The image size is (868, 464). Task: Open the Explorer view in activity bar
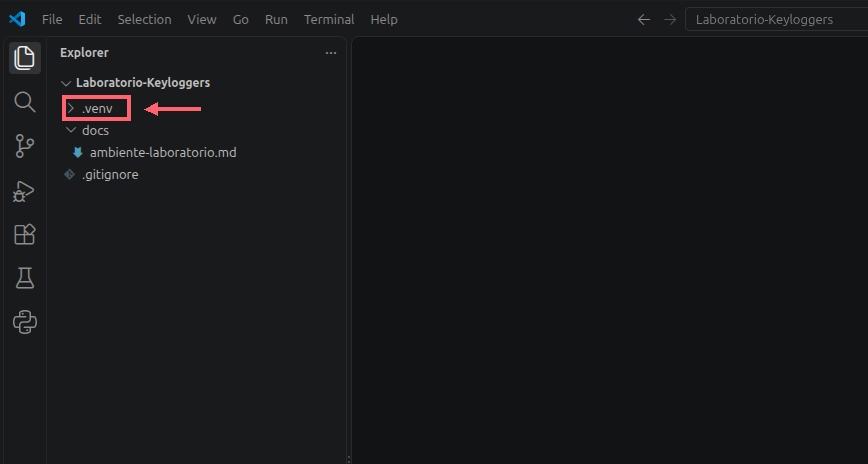[x=24, y=58]
